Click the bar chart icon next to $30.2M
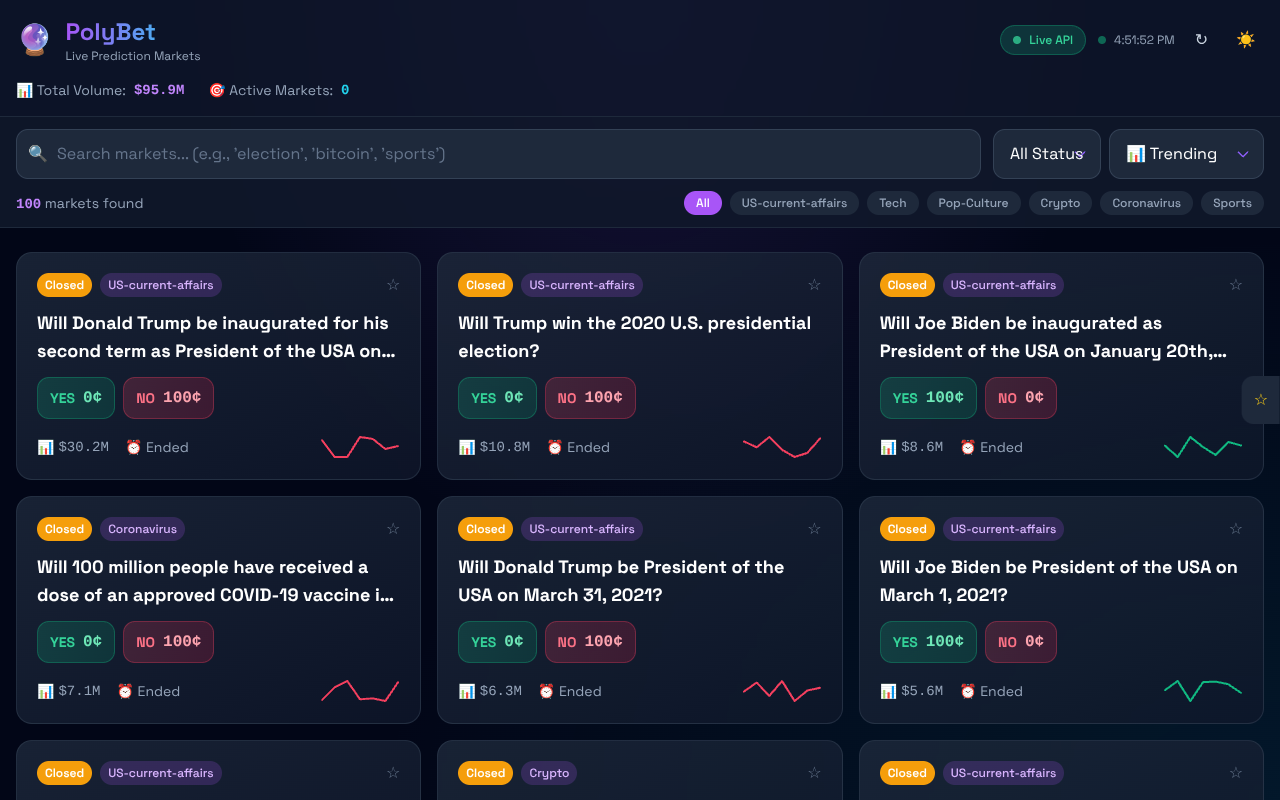This screenshot has height=800, width=1280. point(44,447)
